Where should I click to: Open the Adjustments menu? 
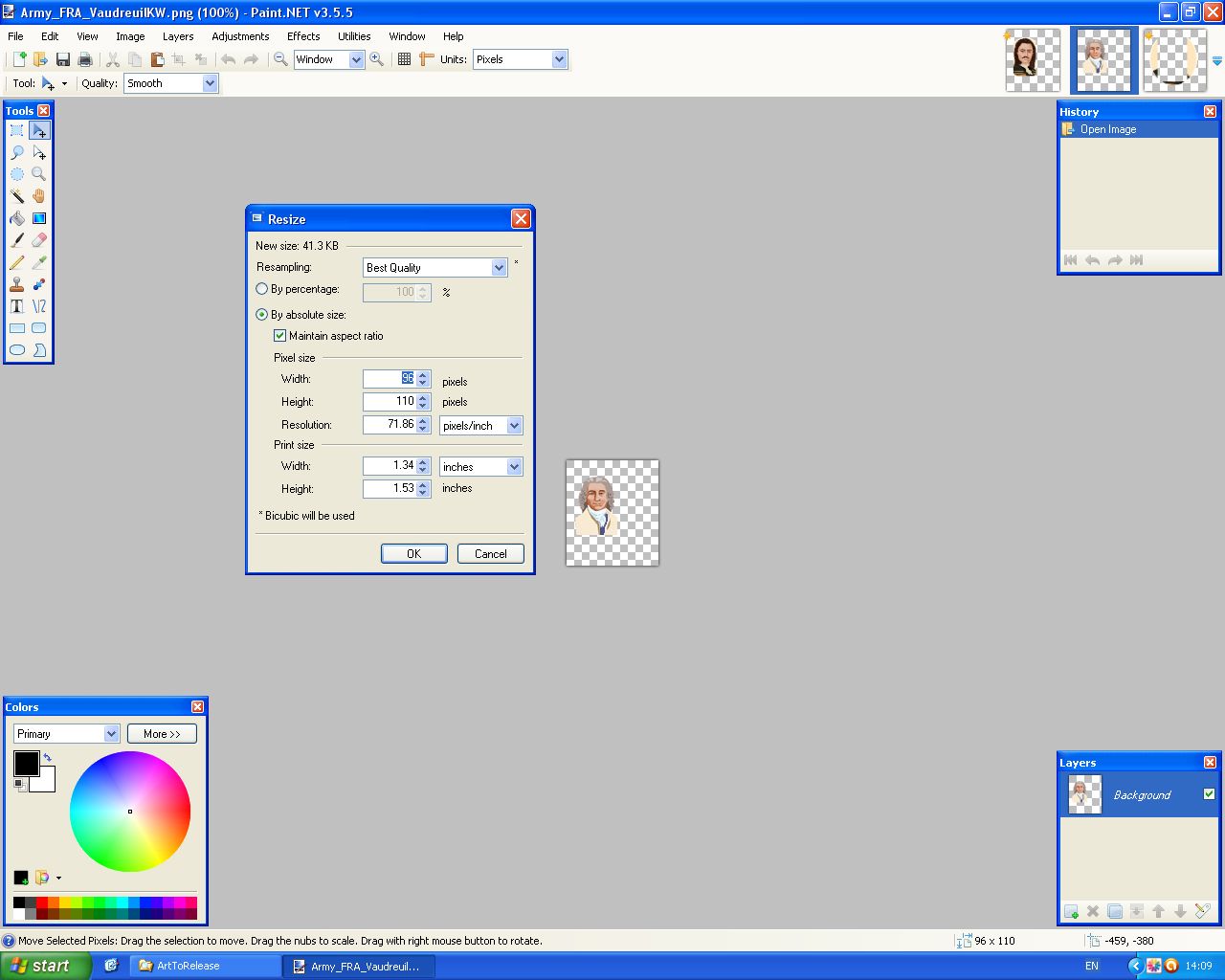click(240, 36)
